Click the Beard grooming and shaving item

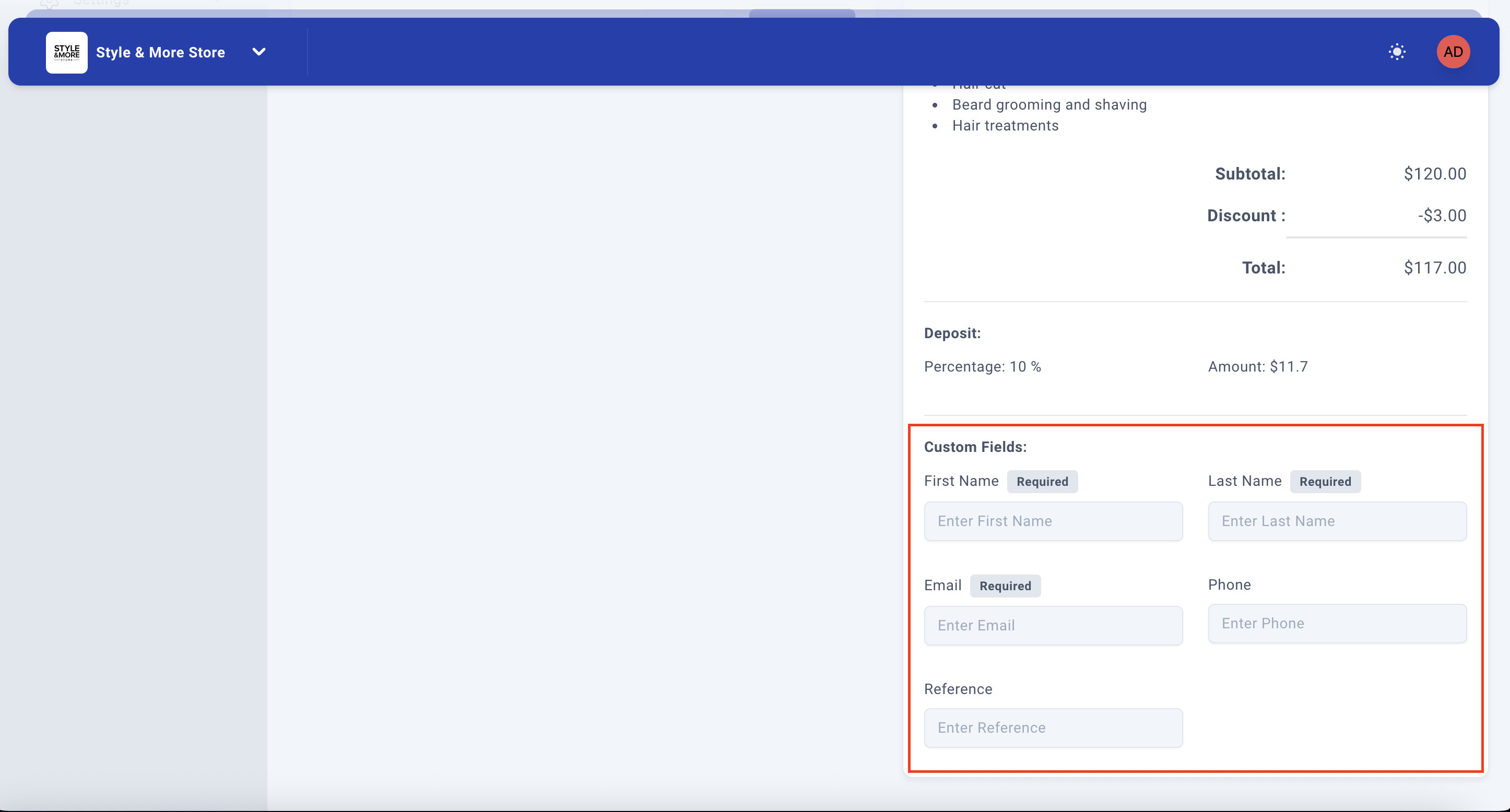[x=1048, y=105]
